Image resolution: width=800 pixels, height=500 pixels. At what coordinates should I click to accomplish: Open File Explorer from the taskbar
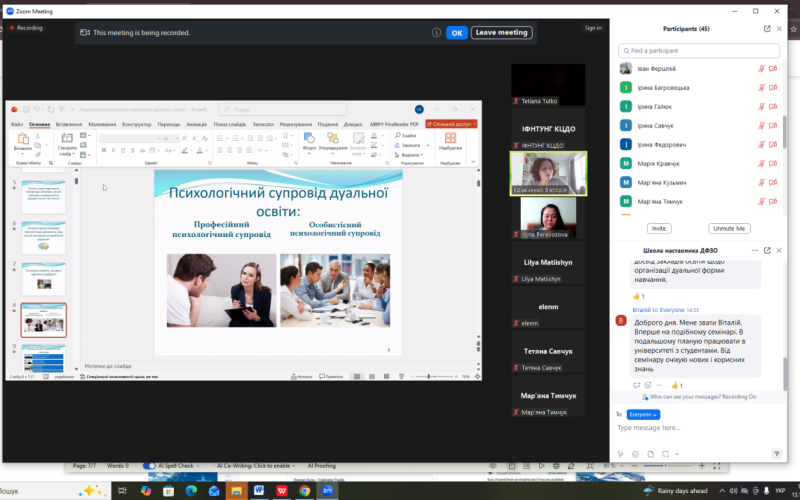[x=236, y=491]
